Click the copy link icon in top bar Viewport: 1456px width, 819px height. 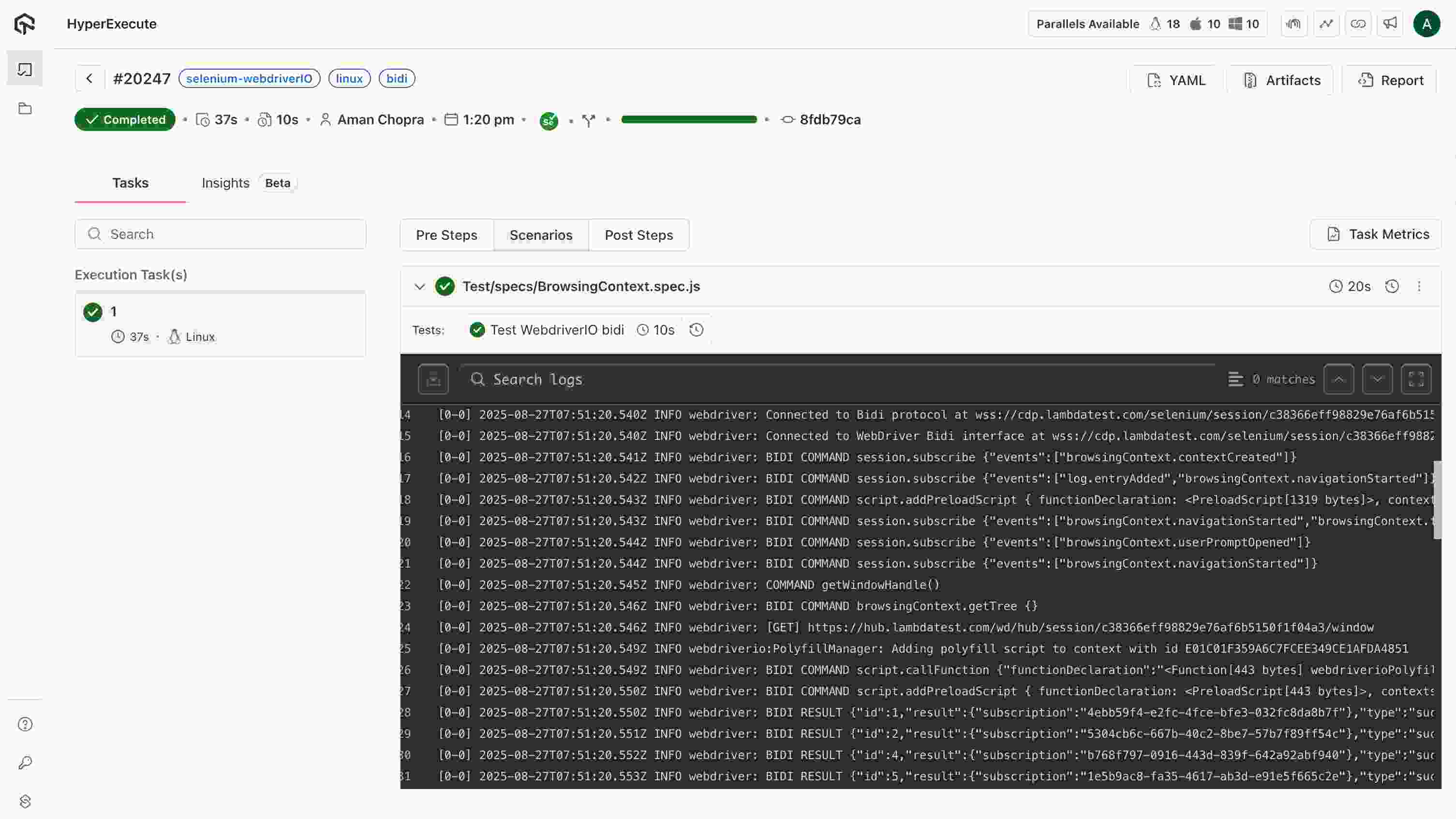tap(1358, 24)
